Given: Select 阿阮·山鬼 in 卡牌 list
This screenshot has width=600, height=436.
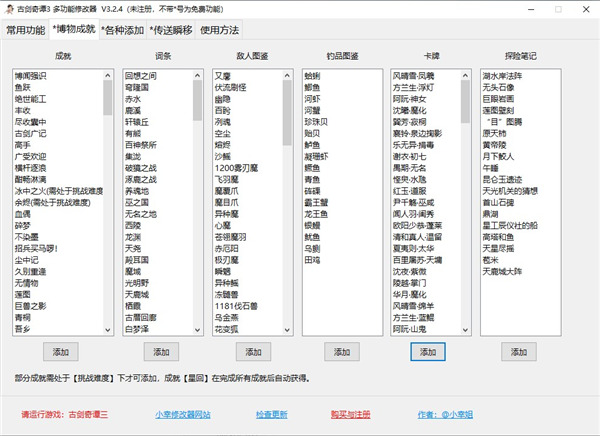Looking at the screenshot, I should pyautogui.click(x=409, y=329).
